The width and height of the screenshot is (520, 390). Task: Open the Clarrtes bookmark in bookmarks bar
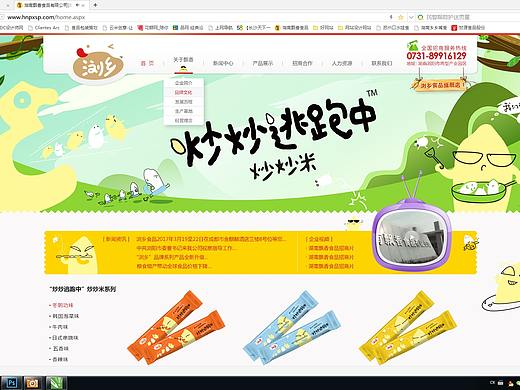pos(44,28)
